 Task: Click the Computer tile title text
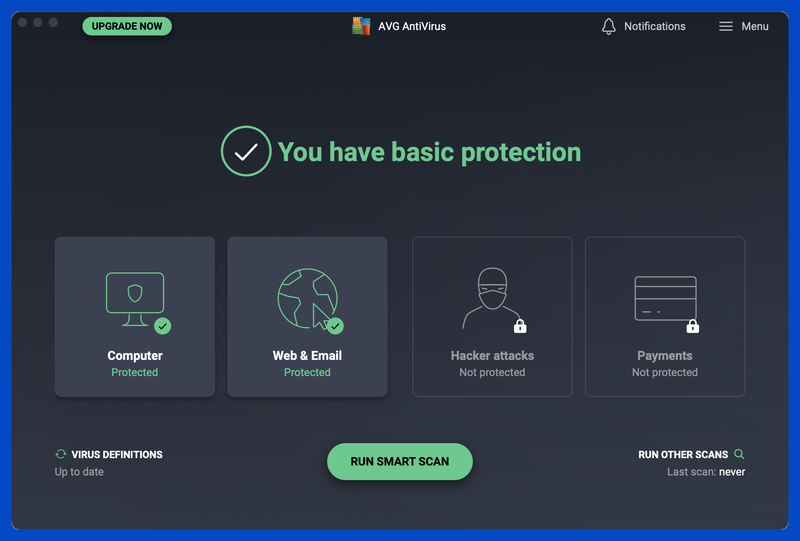tap(135, 355)
